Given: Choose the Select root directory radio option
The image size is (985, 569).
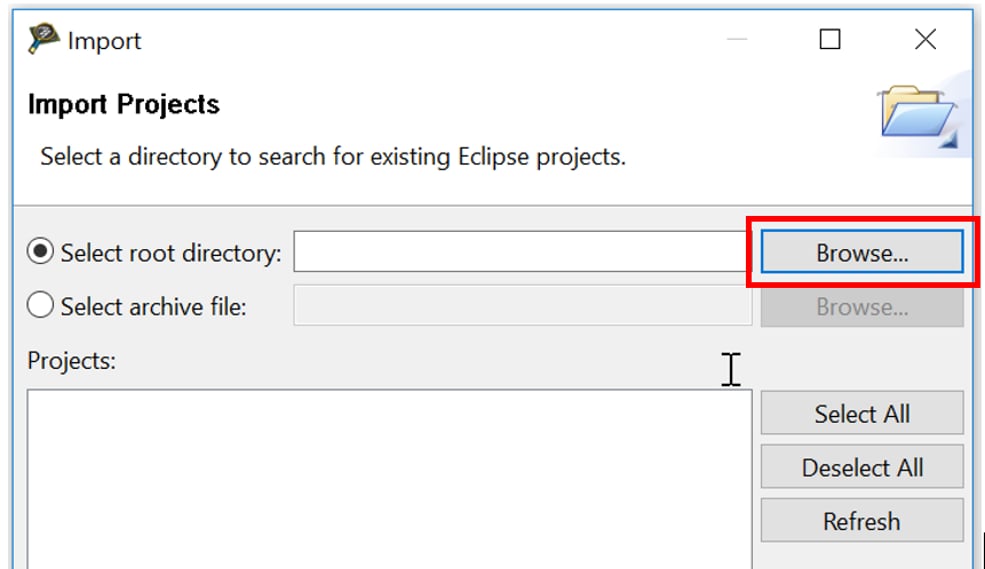Looking at the screenshot, I should (41, 253).
